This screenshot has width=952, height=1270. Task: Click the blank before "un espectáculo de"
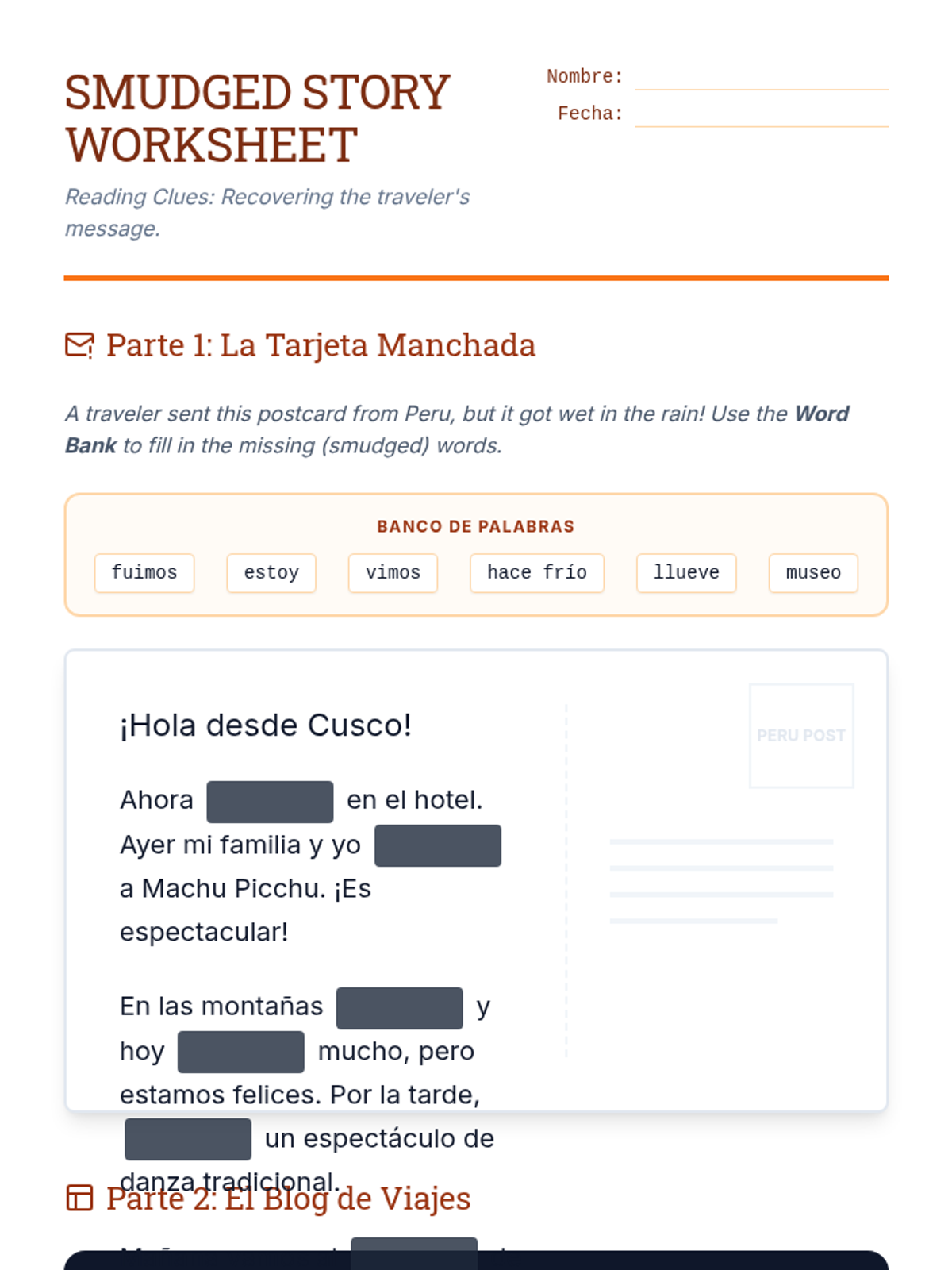(x=188, y=1139)
